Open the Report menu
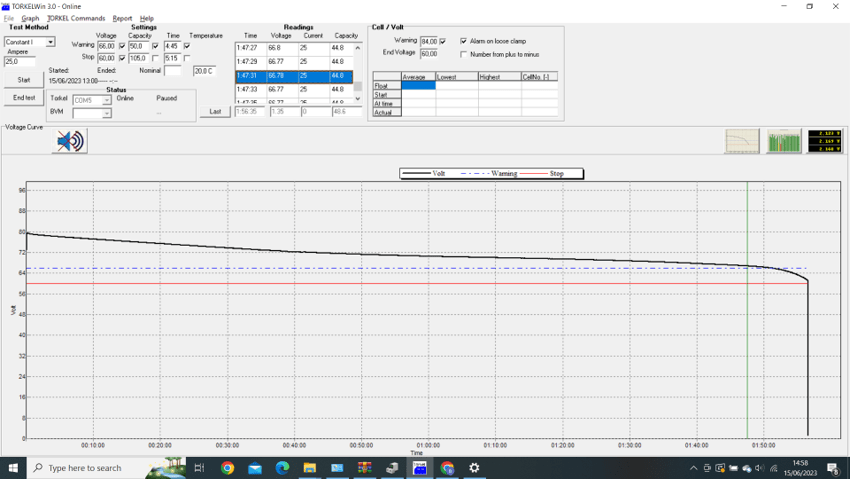This screenshot has height=479, width=850. [x=122, y=18]
